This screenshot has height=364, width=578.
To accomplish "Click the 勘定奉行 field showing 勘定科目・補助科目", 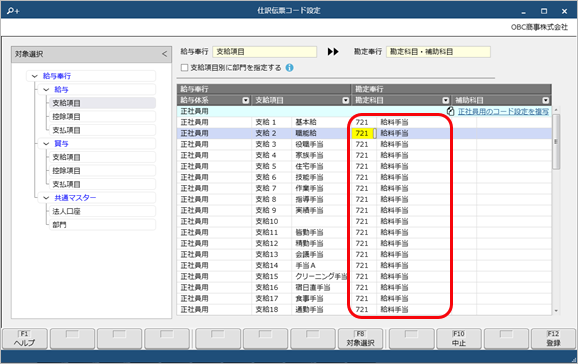I will [x=438, y=52].
